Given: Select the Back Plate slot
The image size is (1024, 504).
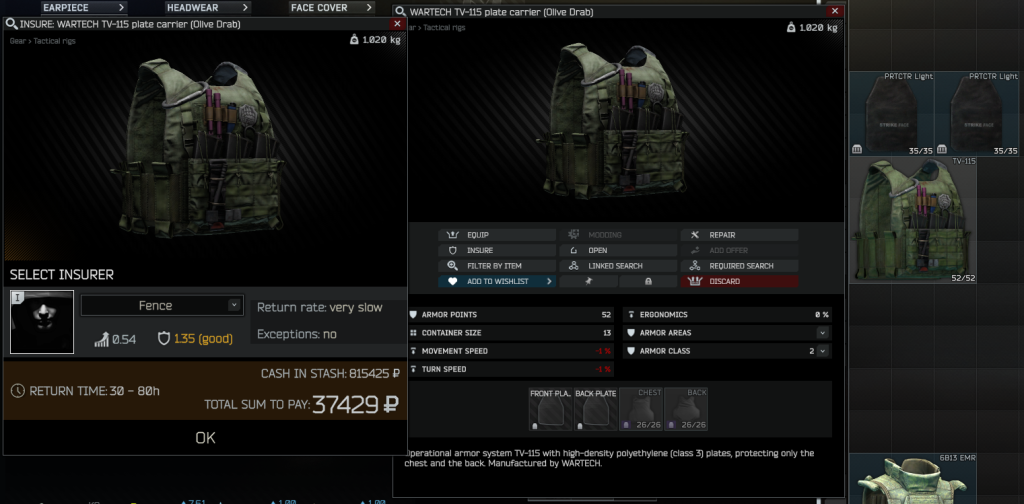Looking at the screenshot, I should [x=596, y=409].
